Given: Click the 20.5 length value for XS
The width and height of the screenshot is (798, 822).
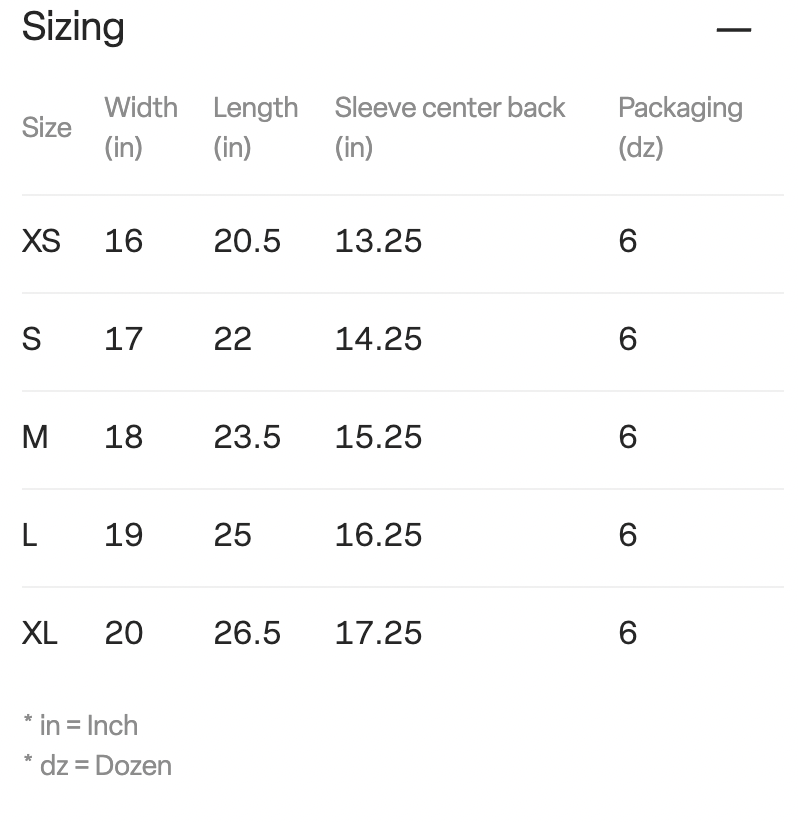Looking at the screenshot, I should click(x=247, y=241).
